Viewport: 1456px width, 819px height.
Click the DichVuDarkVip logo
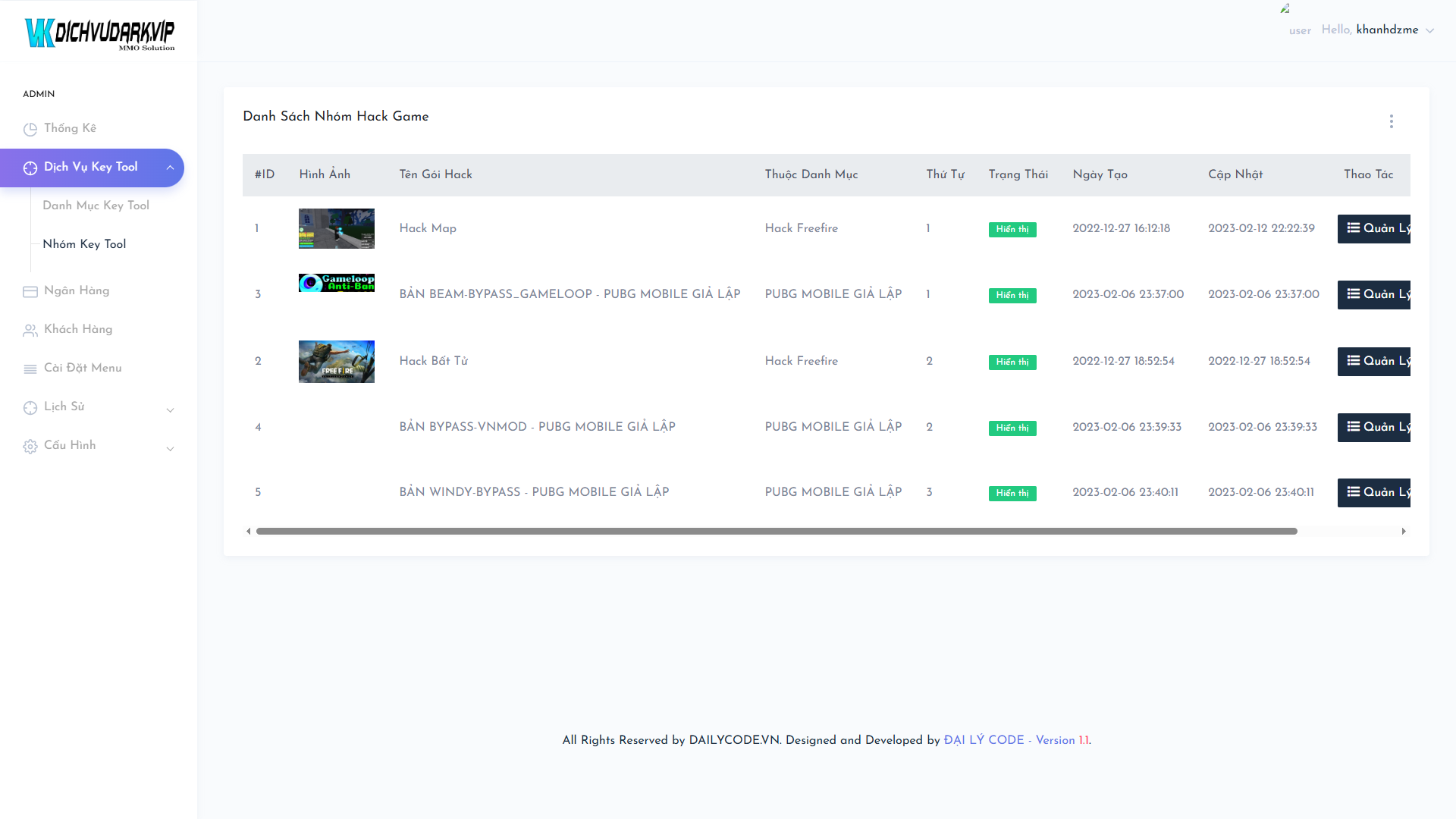pos(99,33)
